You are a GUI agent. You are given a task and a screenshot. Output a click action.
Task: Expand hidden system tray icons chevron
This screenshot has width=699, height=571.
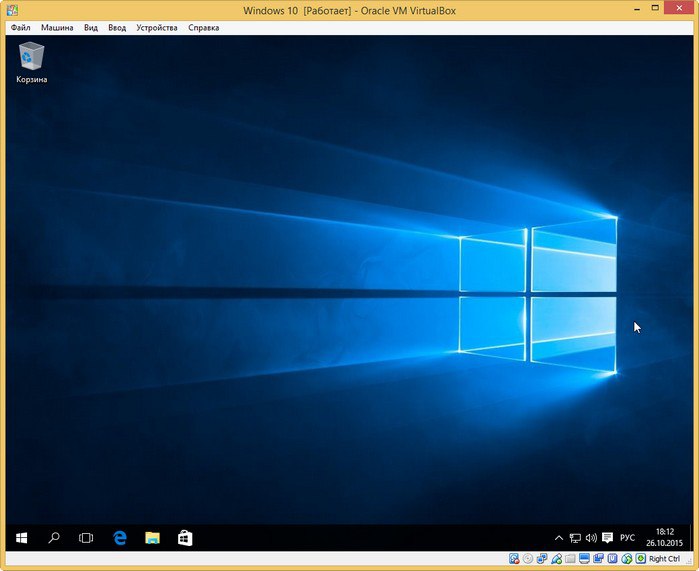pos(559,538)
